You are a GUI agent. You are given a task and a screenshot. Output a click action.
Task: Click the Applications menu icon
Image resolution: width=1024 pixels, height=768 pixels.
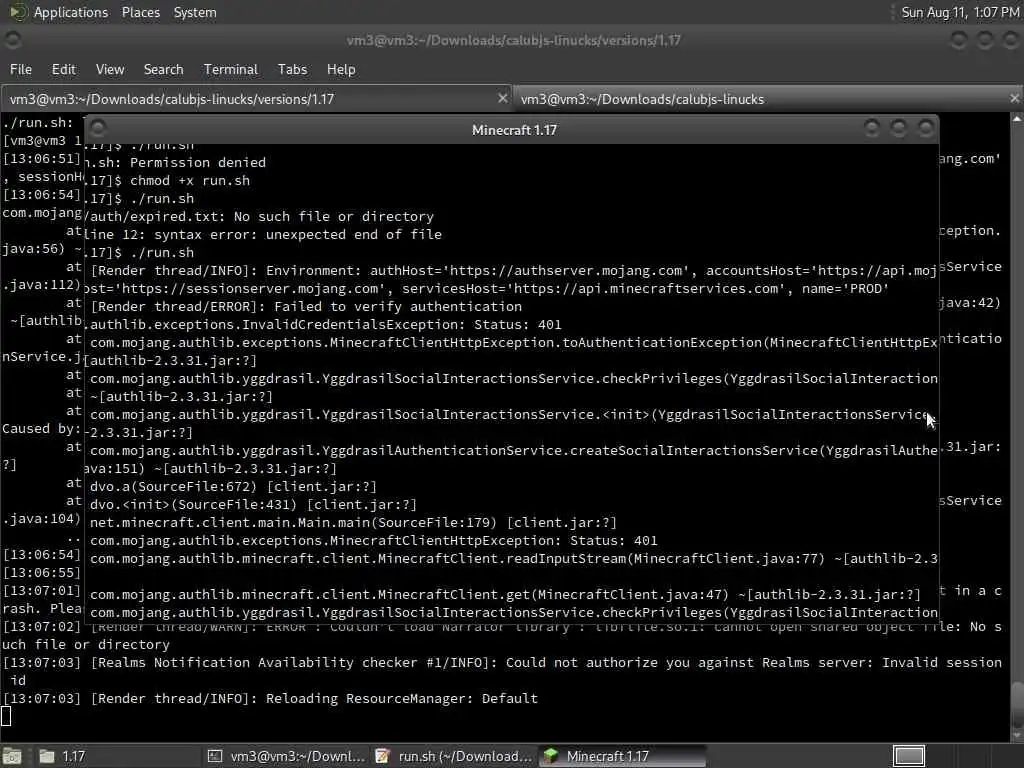point(18,12)
